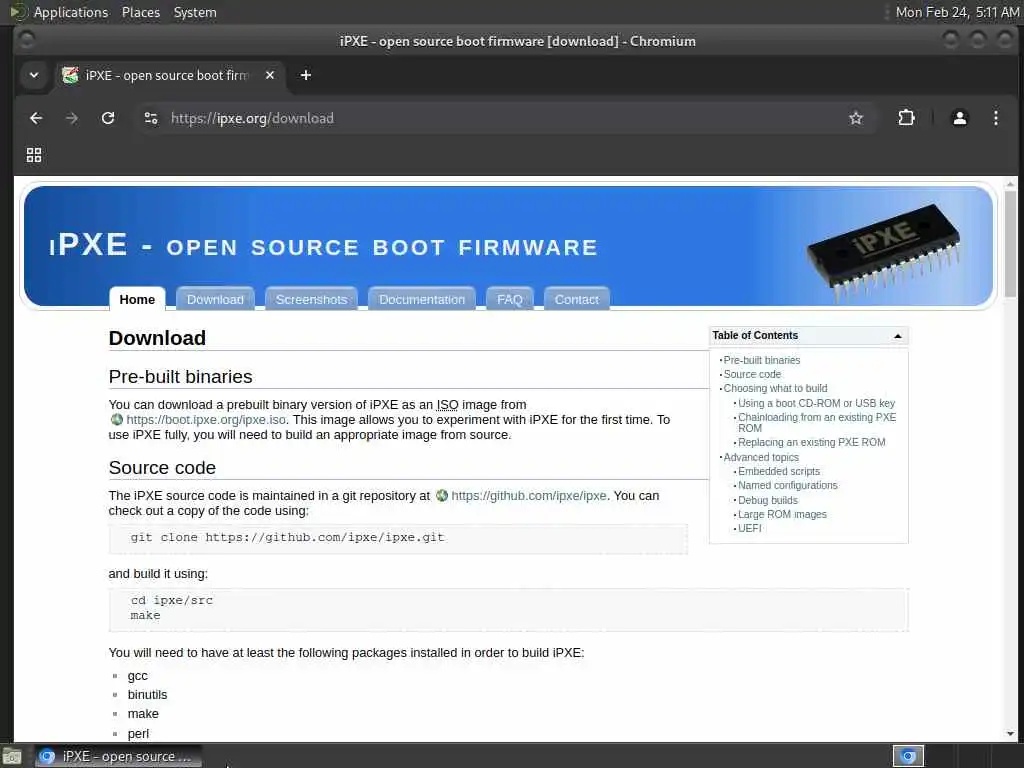Open the System menu

195,12
